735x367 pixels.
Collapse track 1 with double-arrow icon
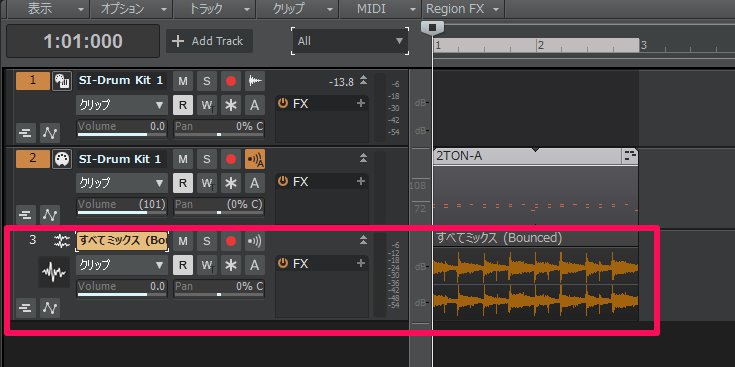click(363, 81)
